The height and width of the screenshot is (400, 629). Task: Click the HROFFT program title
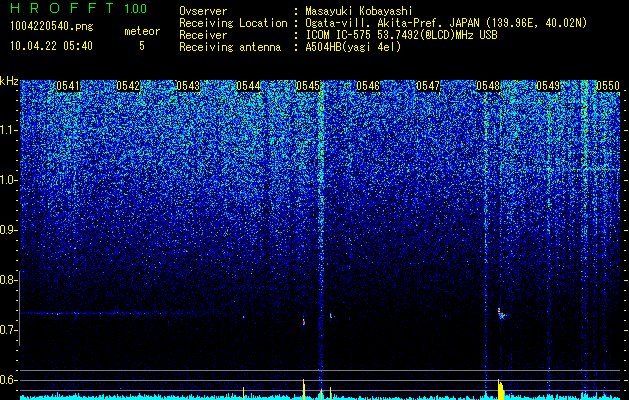(x=62, y=8)
